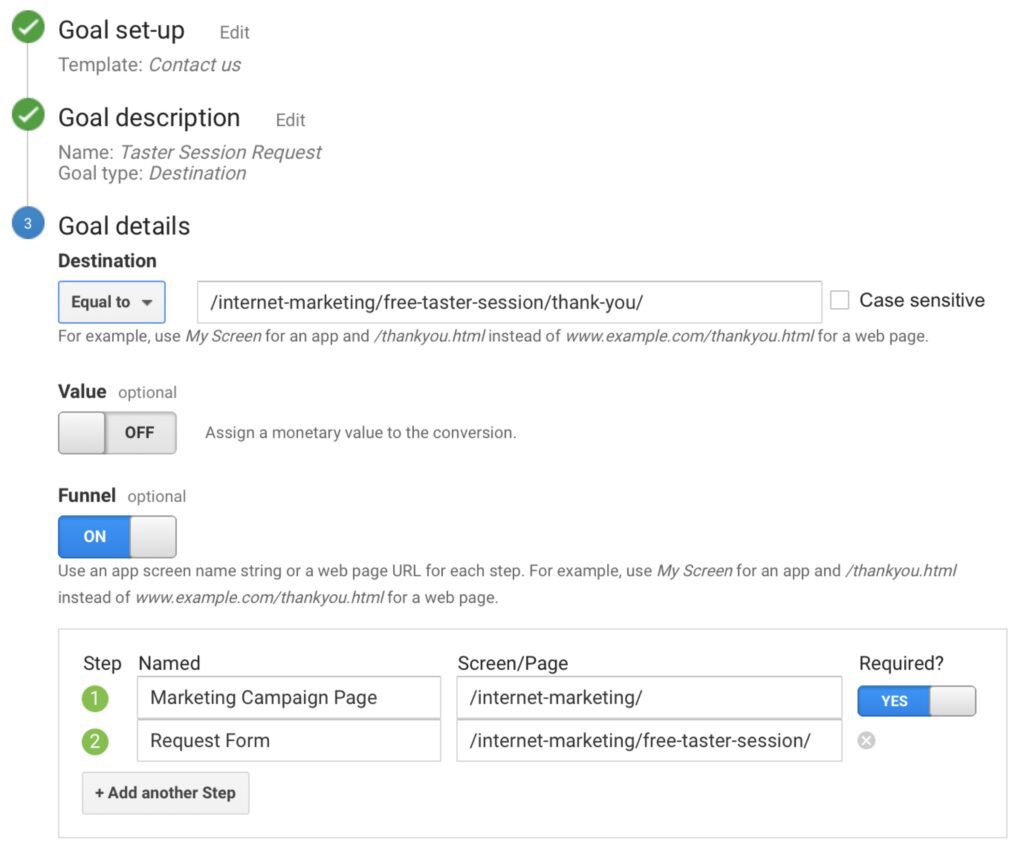Click the Request Form name field

tap(289, 741)
